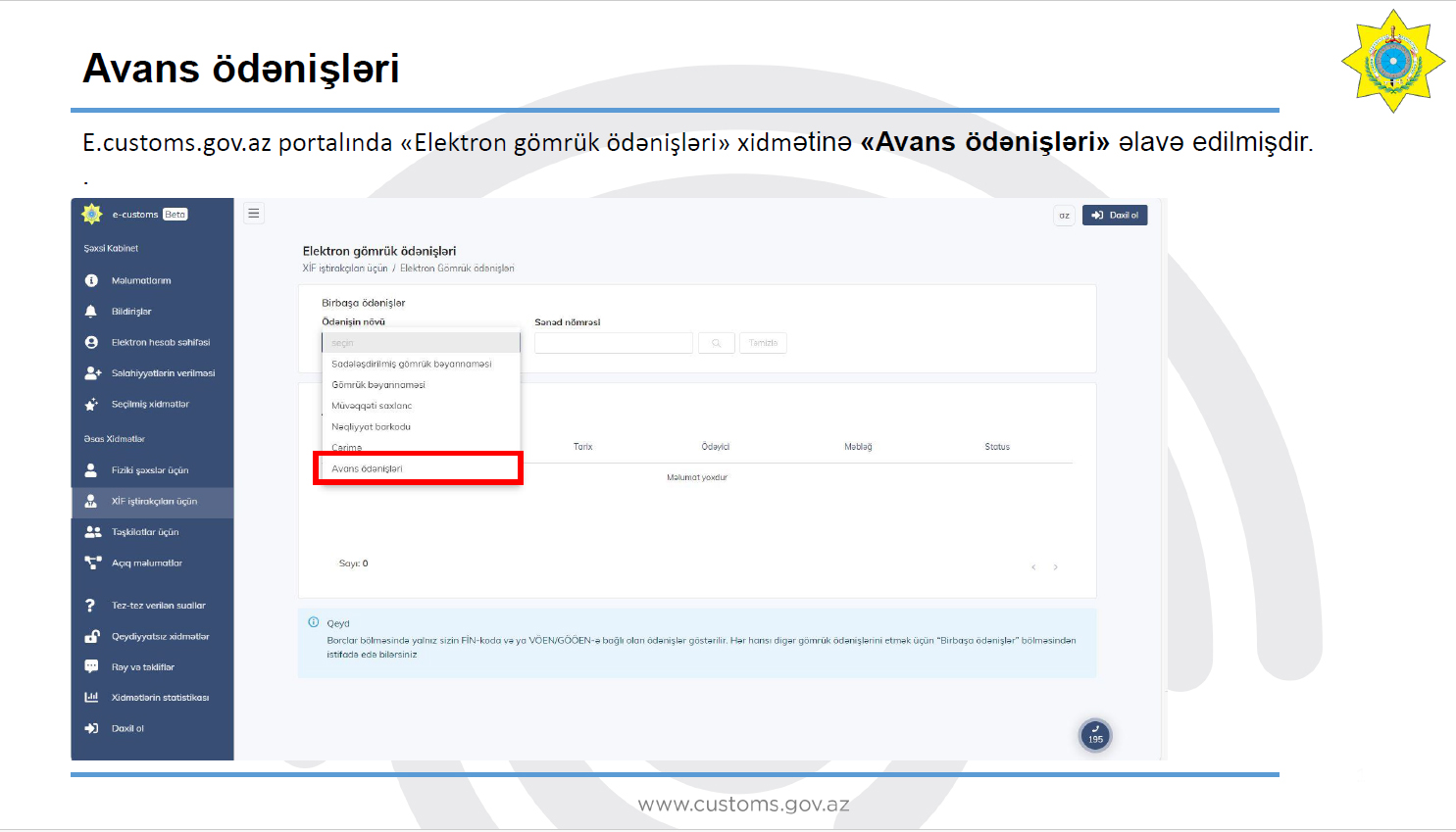Open Fiziki şəxslər üçün section

coord(149,470)
